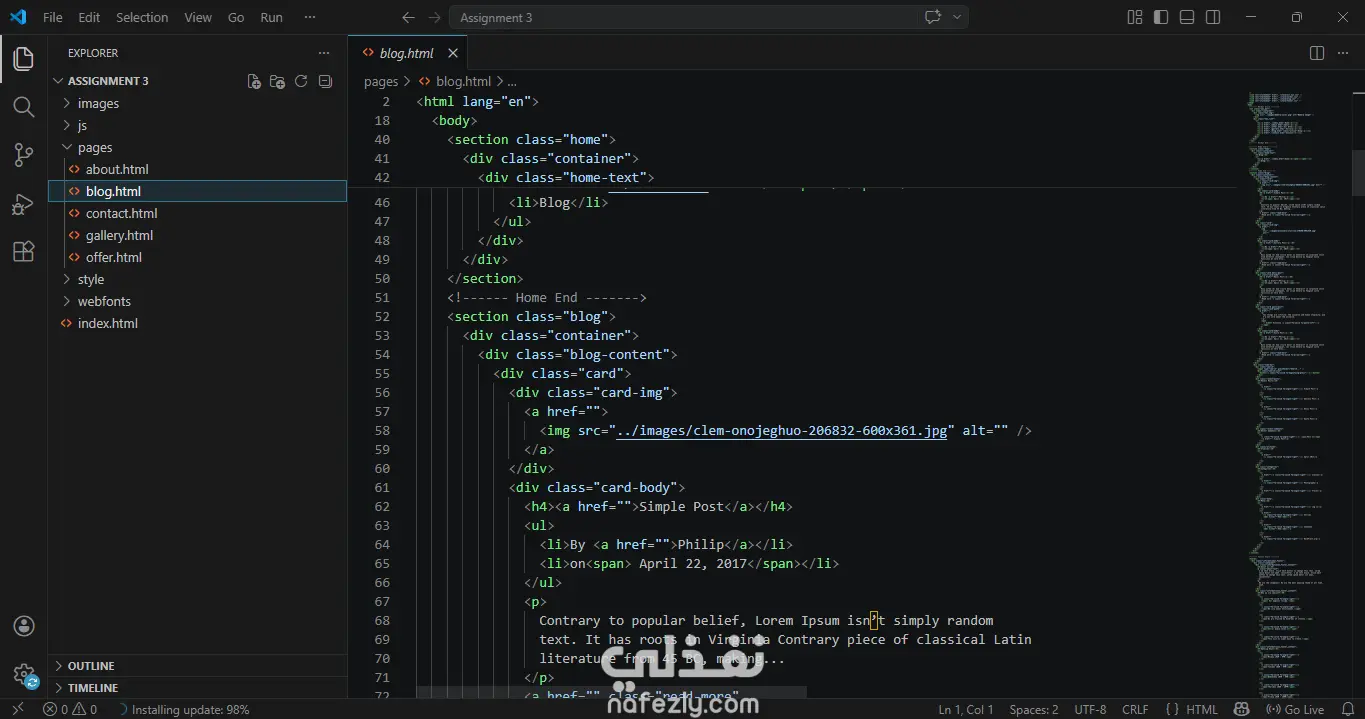Screen dimensions: 1365x719
Task: Open the Copilot dropdown arrow
Action: tap(957, 17)
